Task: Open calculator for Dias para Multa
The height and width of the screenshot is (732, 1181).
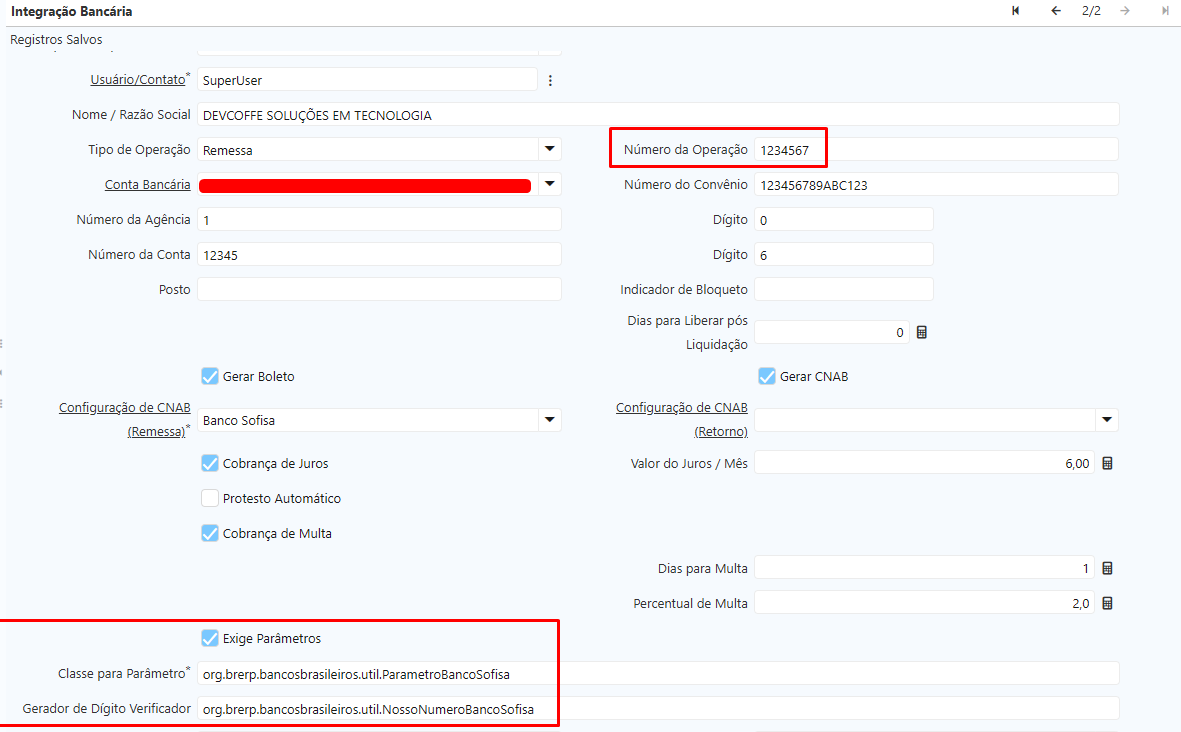Action: click(1107, 568)
